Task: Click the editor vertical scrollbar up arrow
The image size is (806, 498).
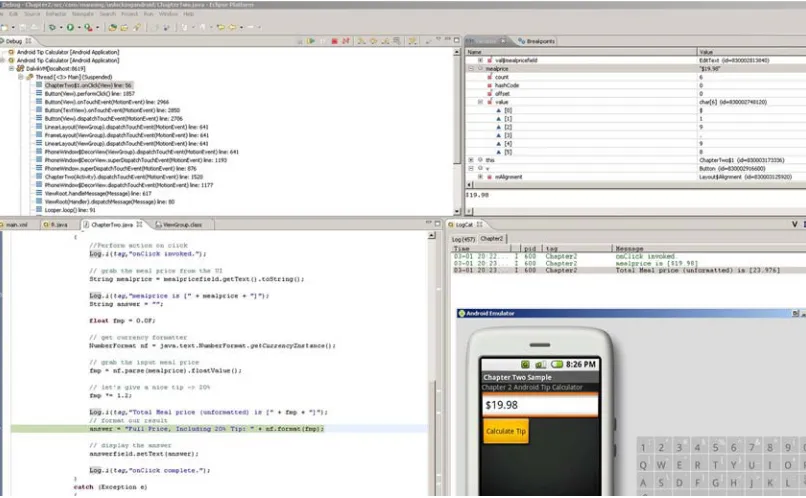Action: pos(432,235)
